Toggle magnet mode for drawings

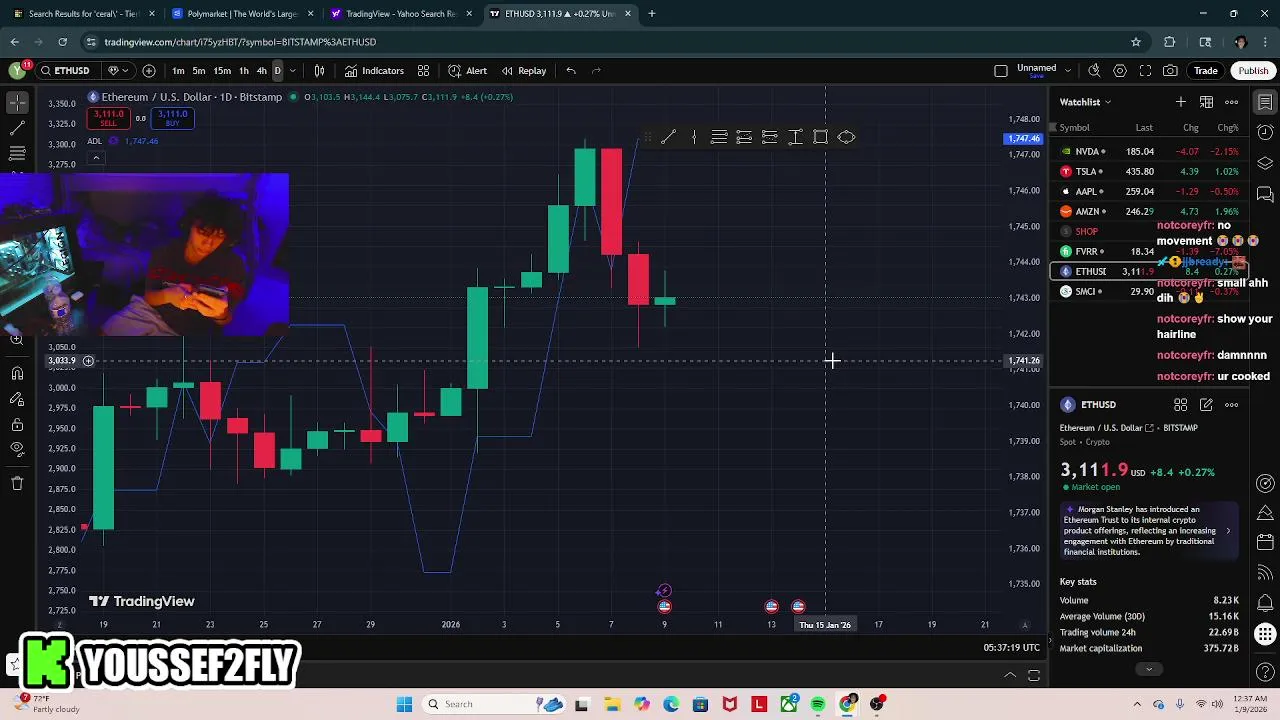17,374
